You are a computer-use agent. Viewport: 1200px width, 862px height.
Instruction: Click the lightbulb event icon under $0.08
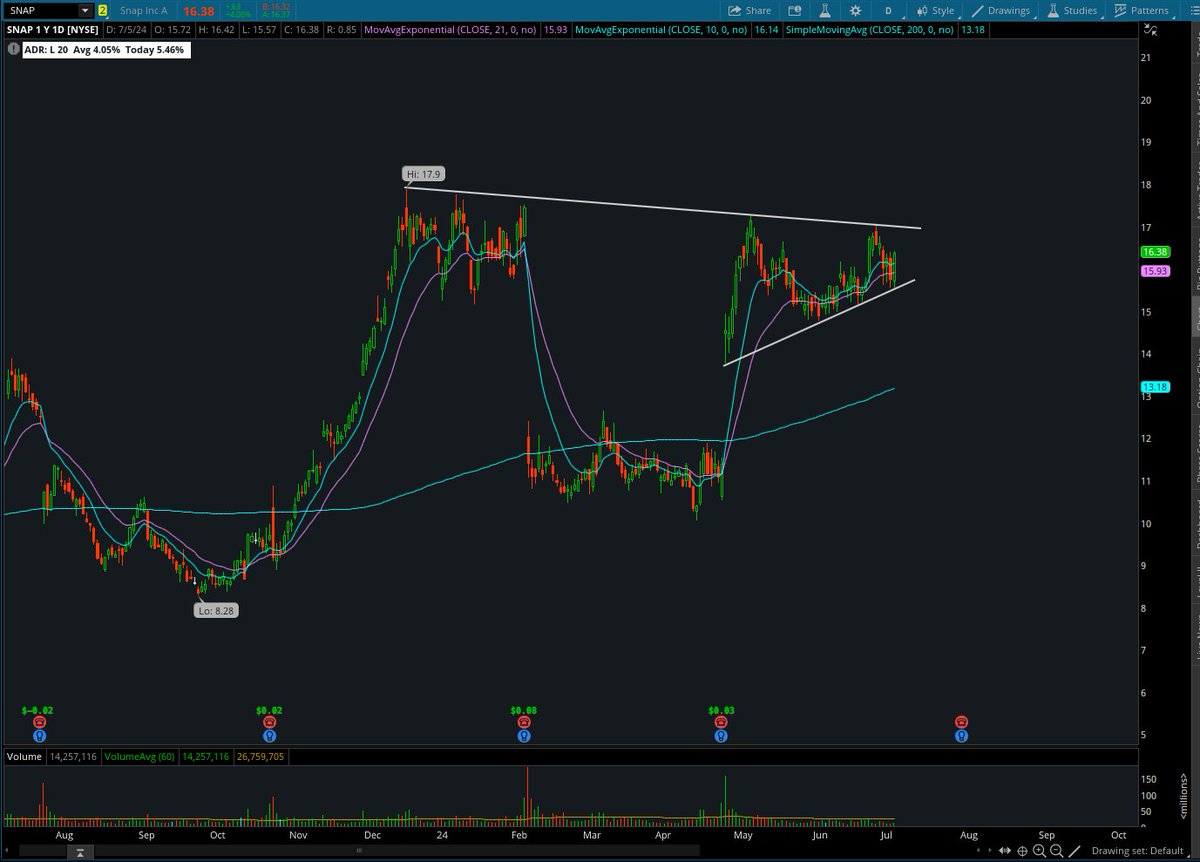524,736
